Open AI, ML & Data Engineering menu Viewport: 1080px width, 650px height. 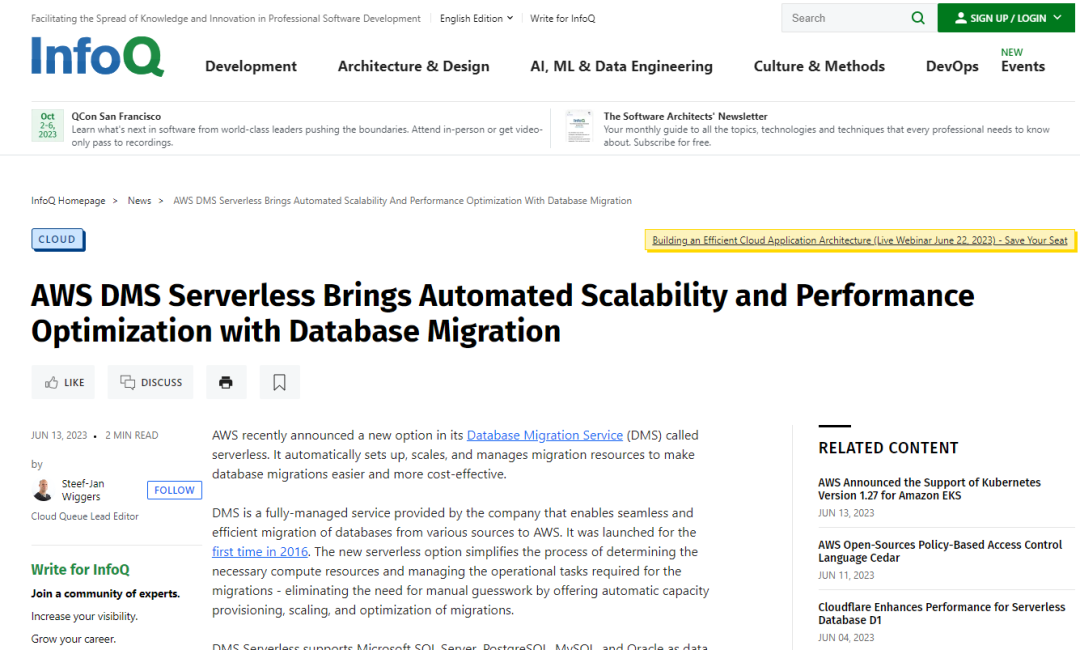pos(621,66)
